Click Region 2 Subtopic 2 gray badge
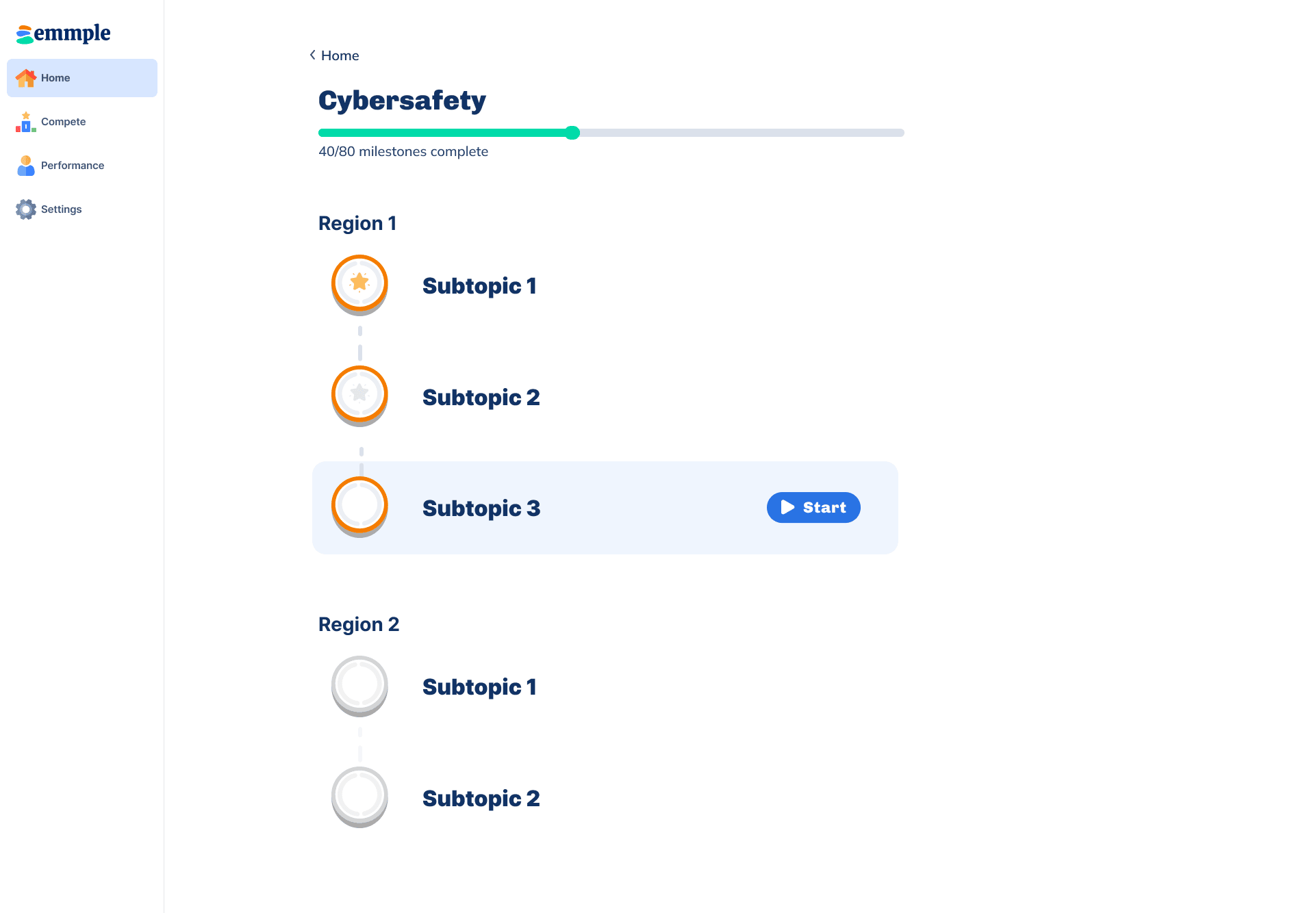The height and width of the screenshot is (913, 1316). point(359,797)
